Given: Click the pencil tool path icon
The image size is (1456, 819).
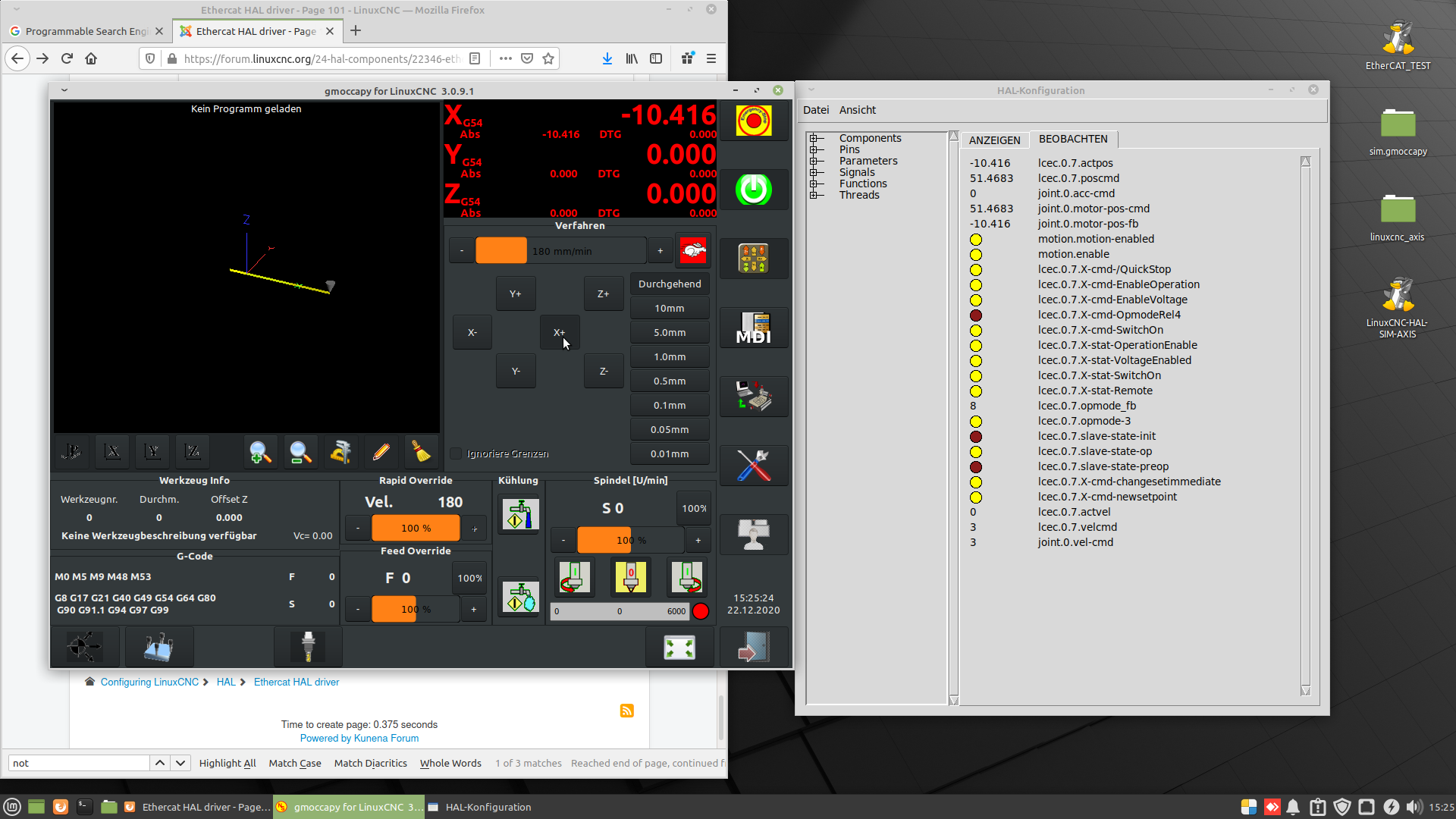Looking at the screenshot, I should tap(381, 452).
